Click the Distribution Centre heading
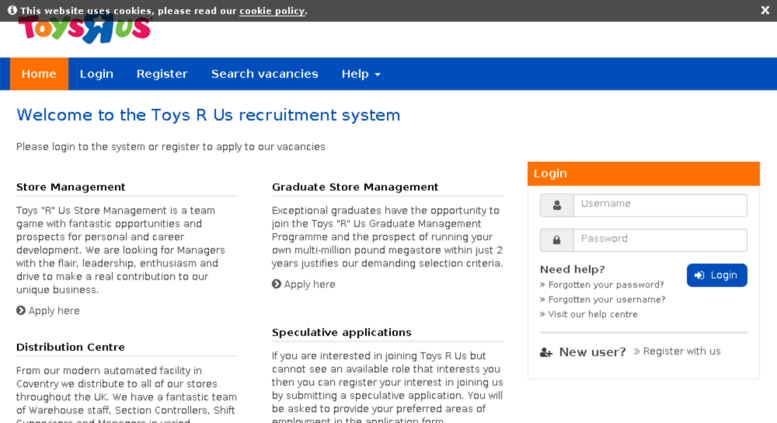777x423 pixels. click(70, 347)
